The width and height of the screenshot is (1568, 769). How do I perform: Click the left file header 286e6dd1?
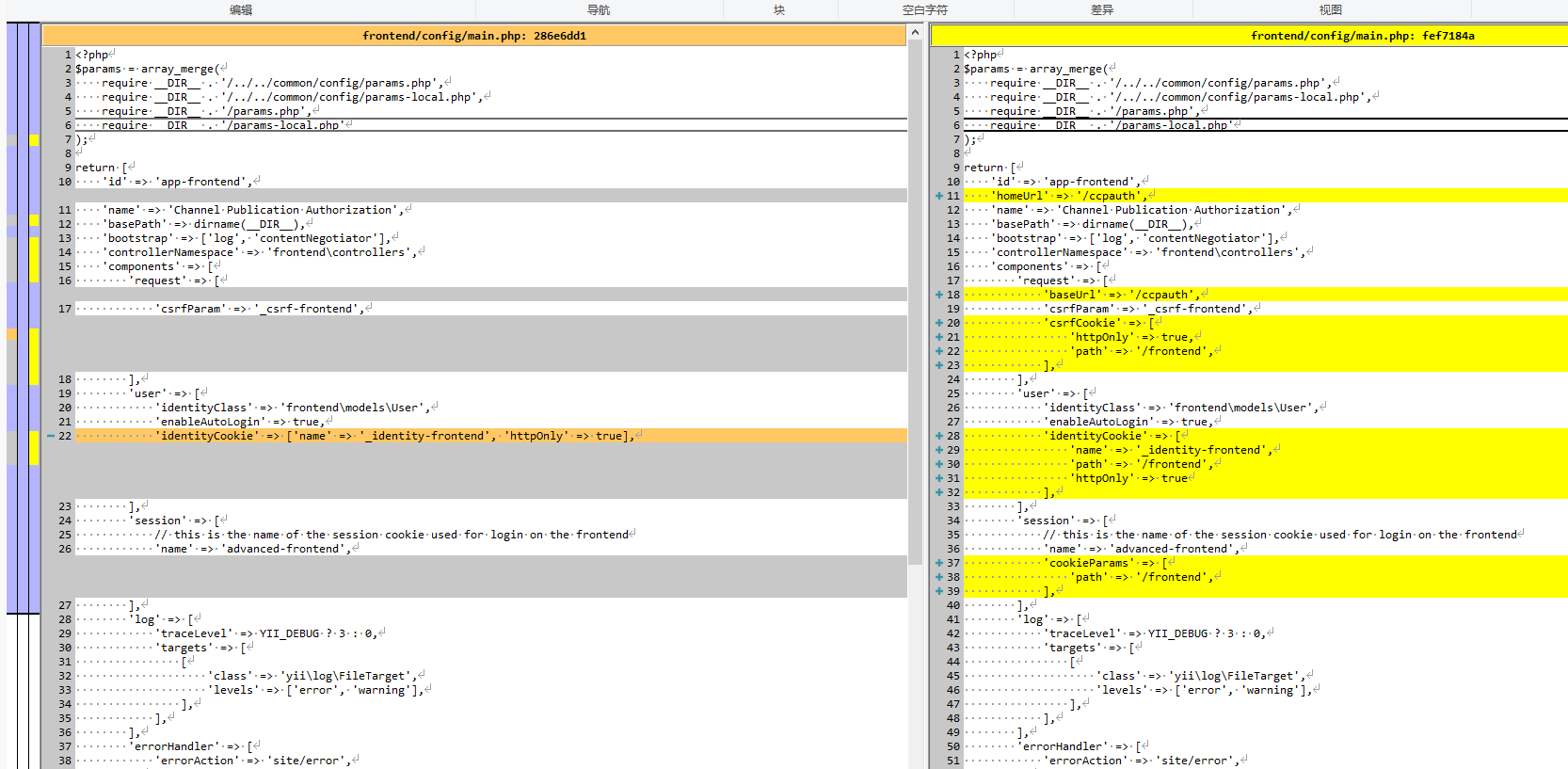coord(474,36)
